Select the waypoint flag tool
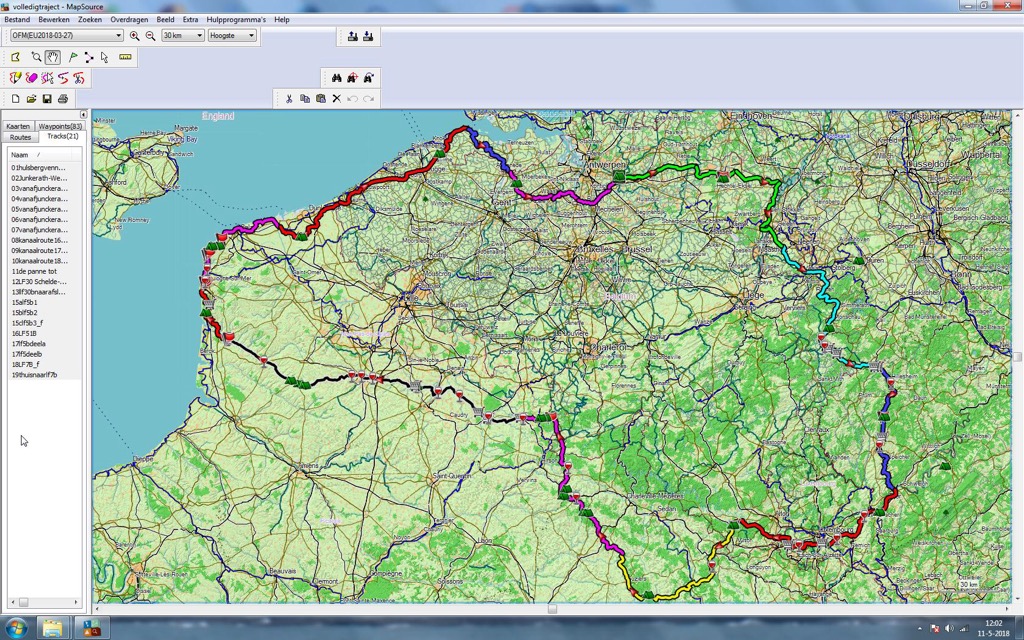 click(73, 57)
